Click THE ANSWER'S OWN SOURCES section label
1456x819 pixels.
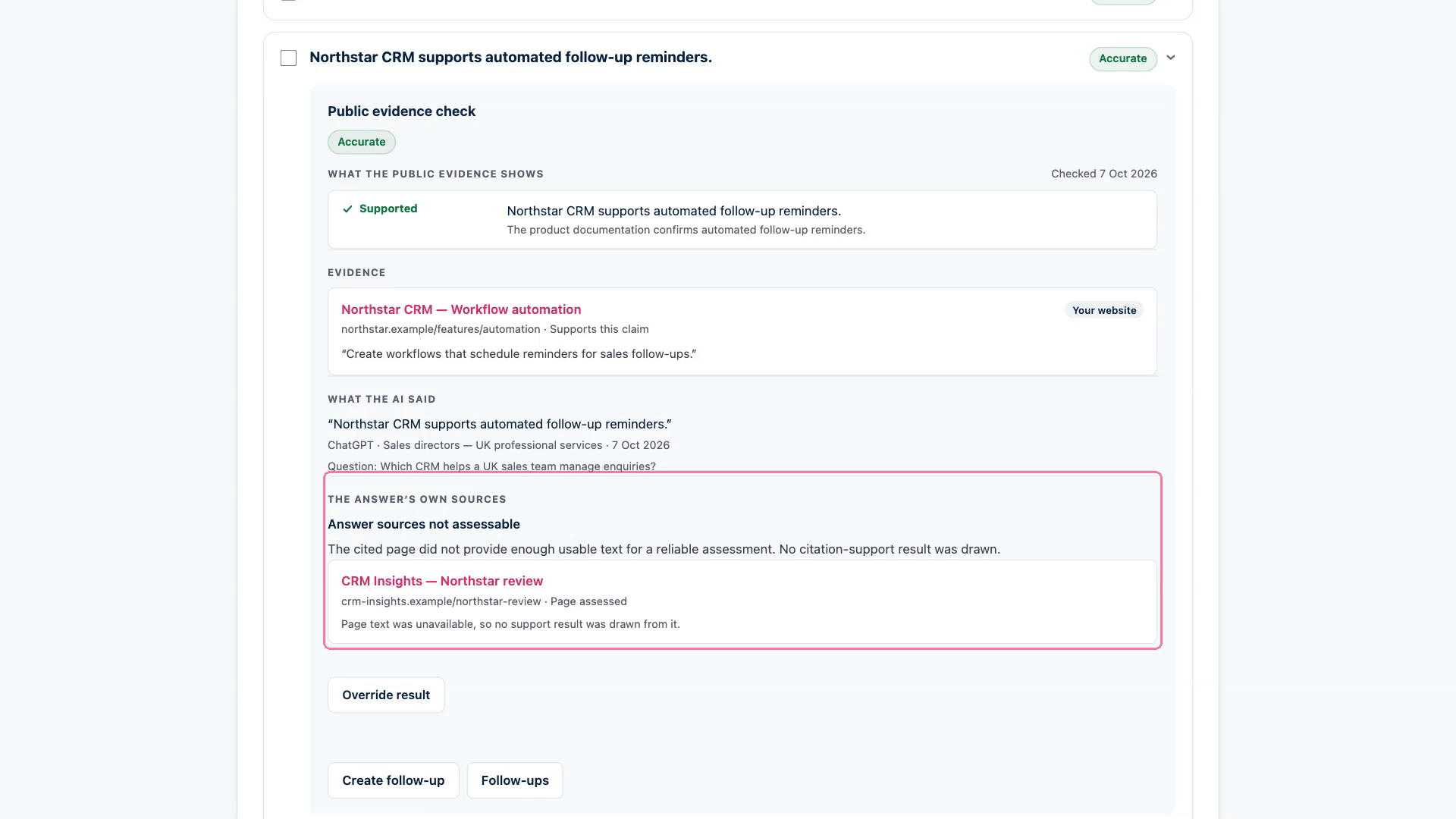pyautogui.click(x=417, y=500)
